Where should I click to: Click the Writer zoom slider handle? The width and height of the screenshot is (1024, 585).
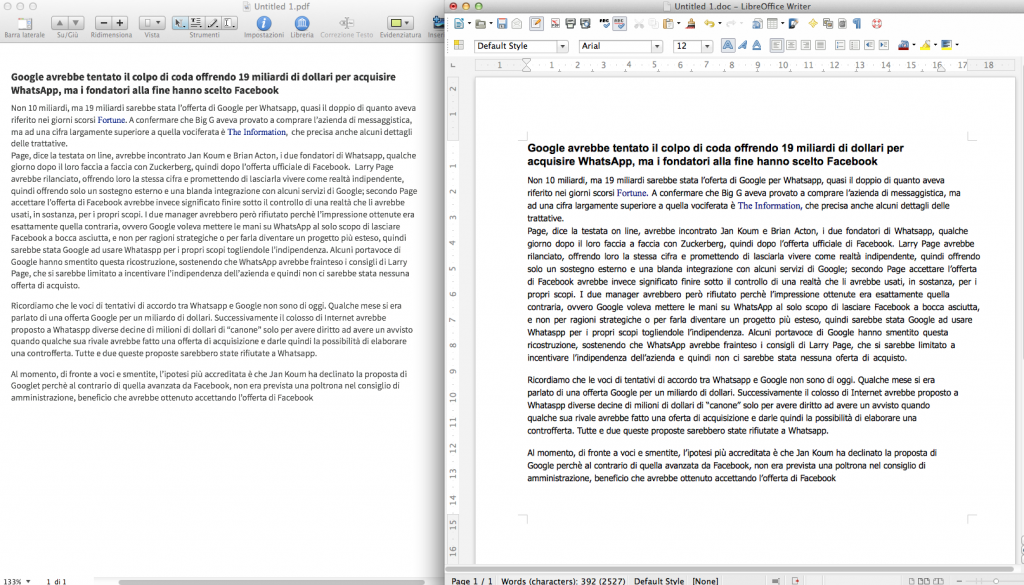[995, 580]
